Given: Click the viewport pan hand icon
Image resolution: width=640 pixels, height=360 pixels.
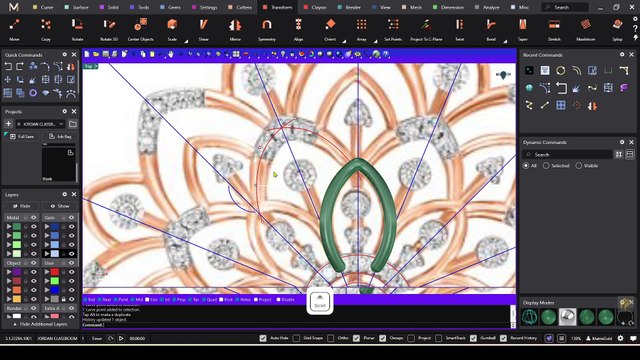Looking at the screenshot, I should (170, 54).
